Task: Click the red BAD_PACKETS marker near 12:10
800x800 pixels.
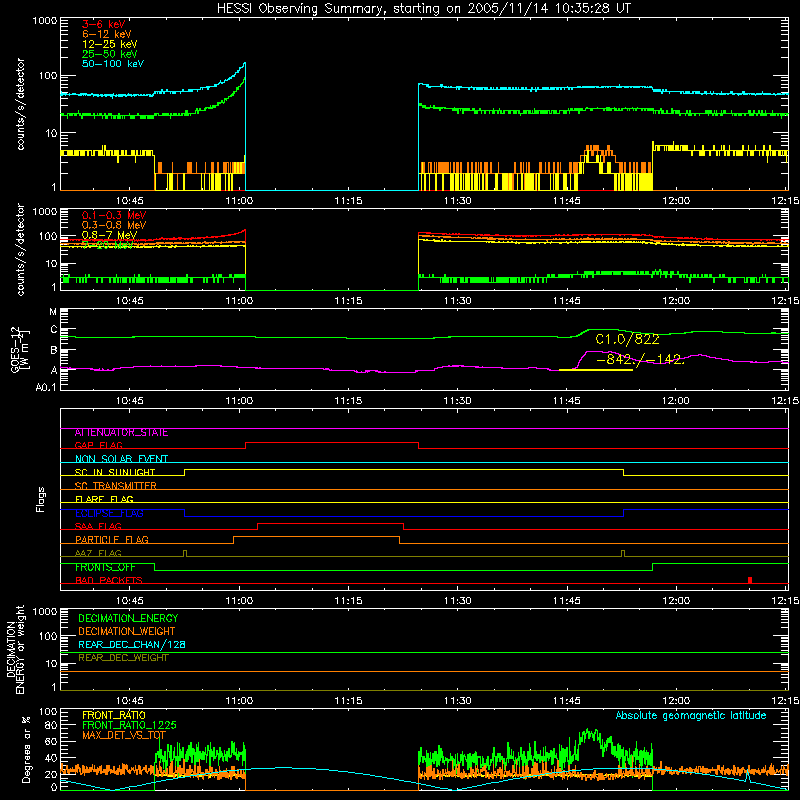Action: pyautogui.click(x=749, y=580)
